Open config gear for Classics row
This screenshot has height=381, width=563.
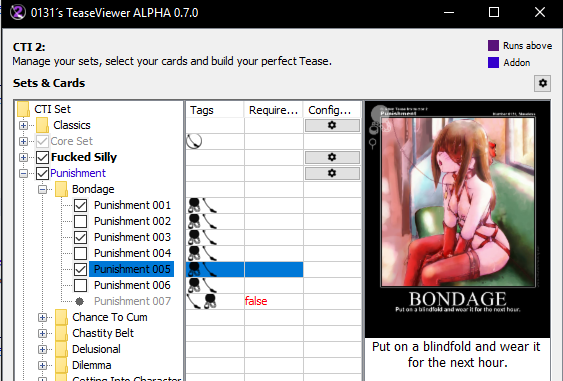pos(332,125)
